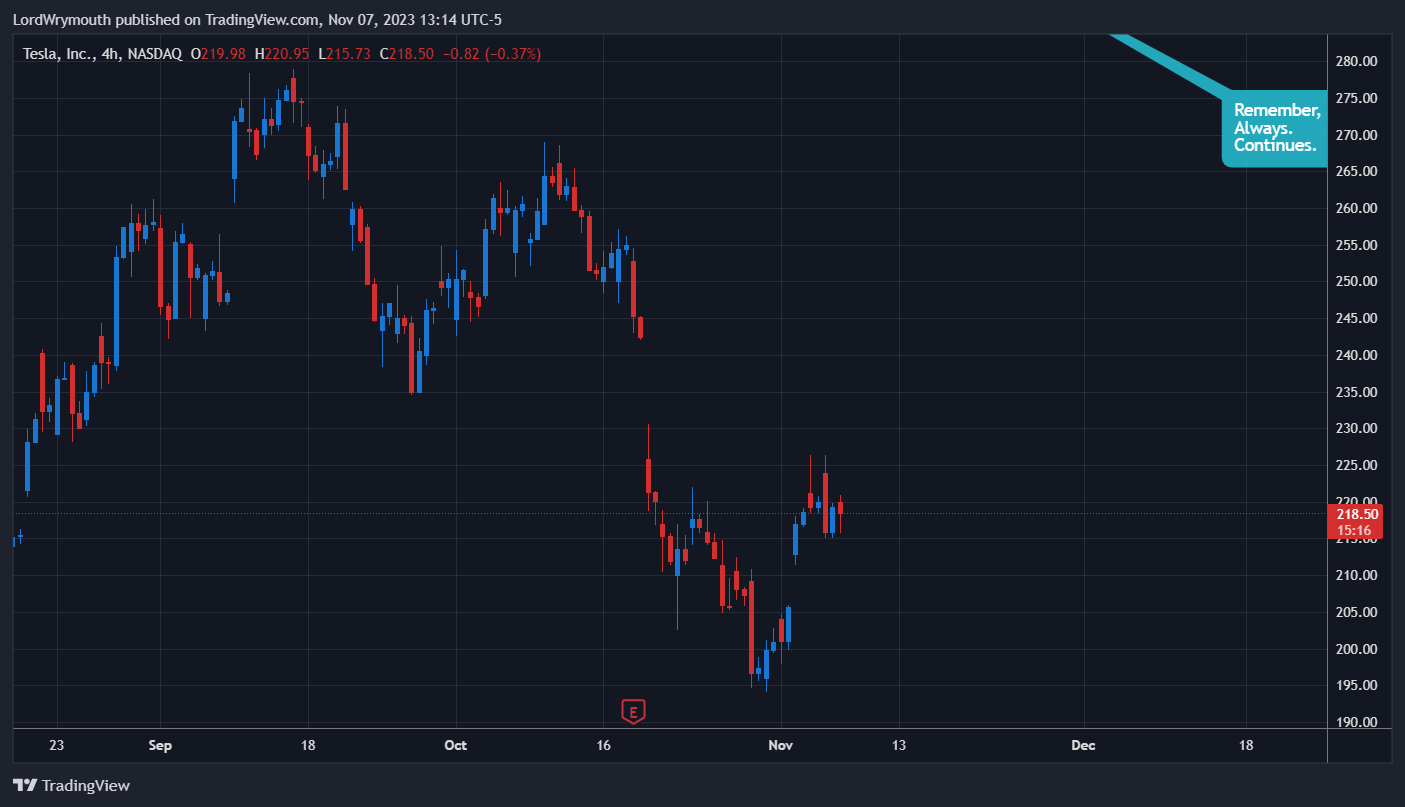This screenshot has height=807, width=1405.
Task: Click the '23' date label on time axis
Action: (x=56, y=745)
